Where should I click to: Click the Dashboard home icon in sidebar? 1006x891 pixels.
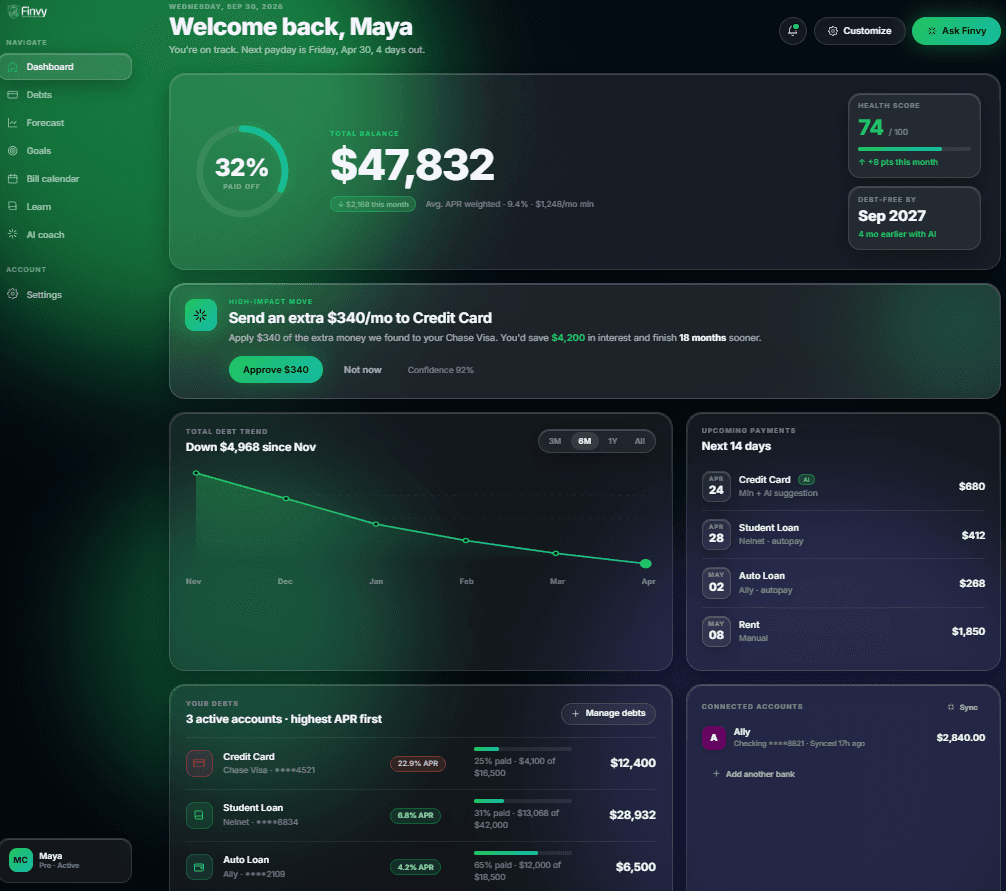12,67
